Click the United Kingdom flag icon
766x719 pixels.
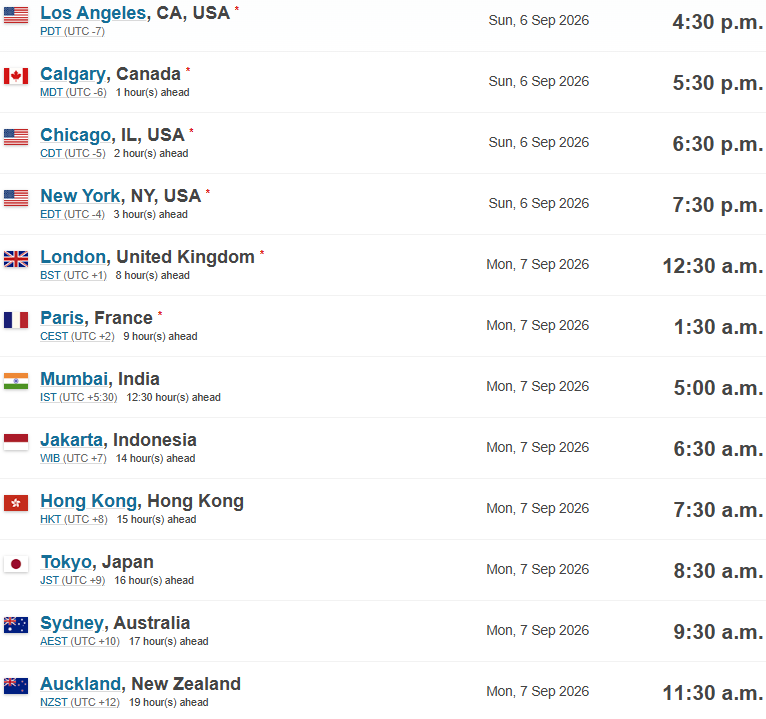pyautogui.click(x=16, y=259)
